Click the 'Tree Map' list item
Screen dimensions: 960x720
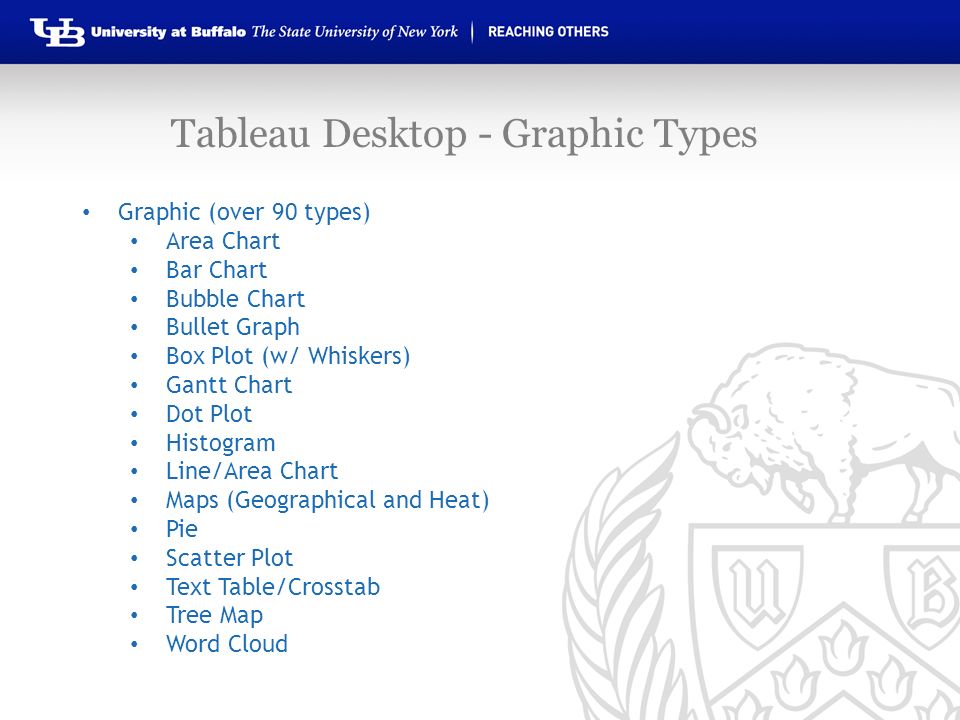coord(214,616)
